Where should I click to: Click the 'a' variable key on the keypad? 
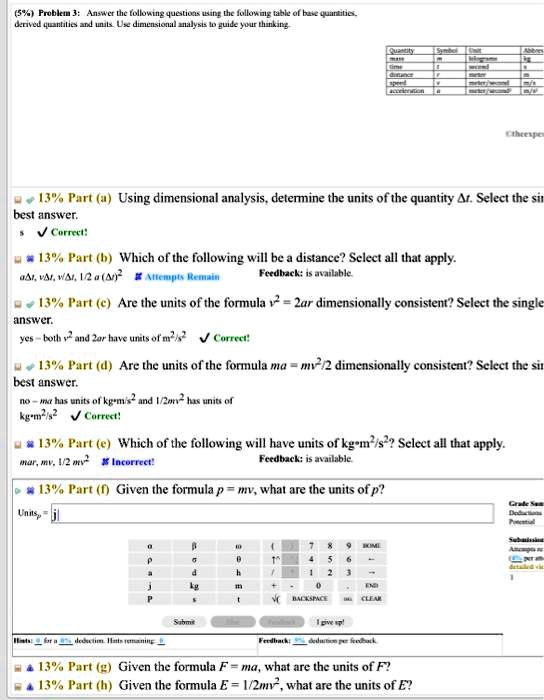coord(150,572)
